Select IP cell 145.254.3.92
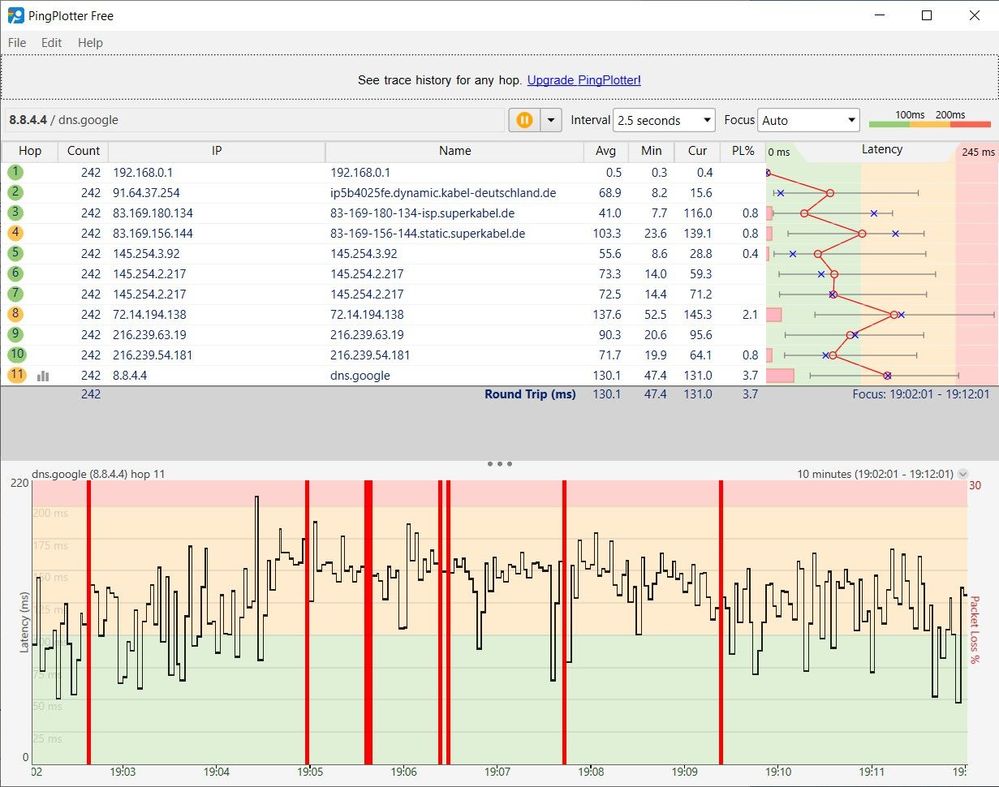This screenshot has width=999, height=787. pos(147,254)
